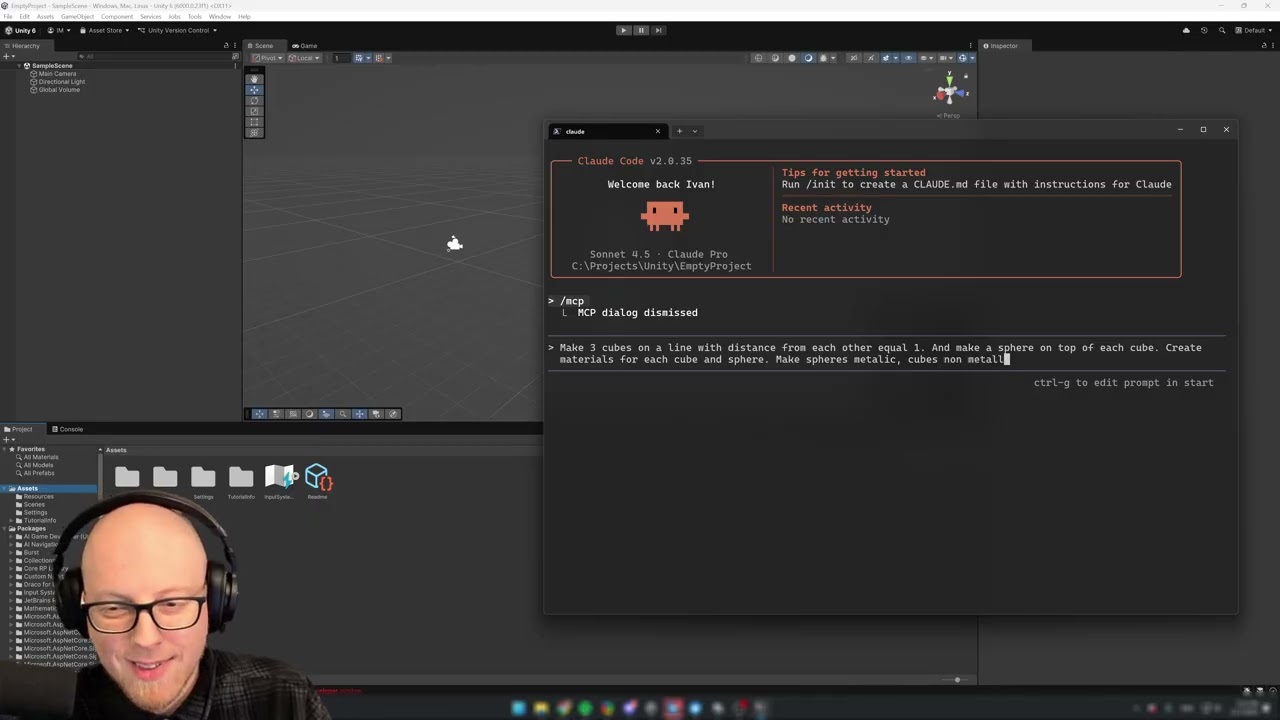Image resolution: width=1280 pixels, height=720 pixels.
Task: Open Unity Cloud icon in top toolbar
Action: click(1186, 30)
